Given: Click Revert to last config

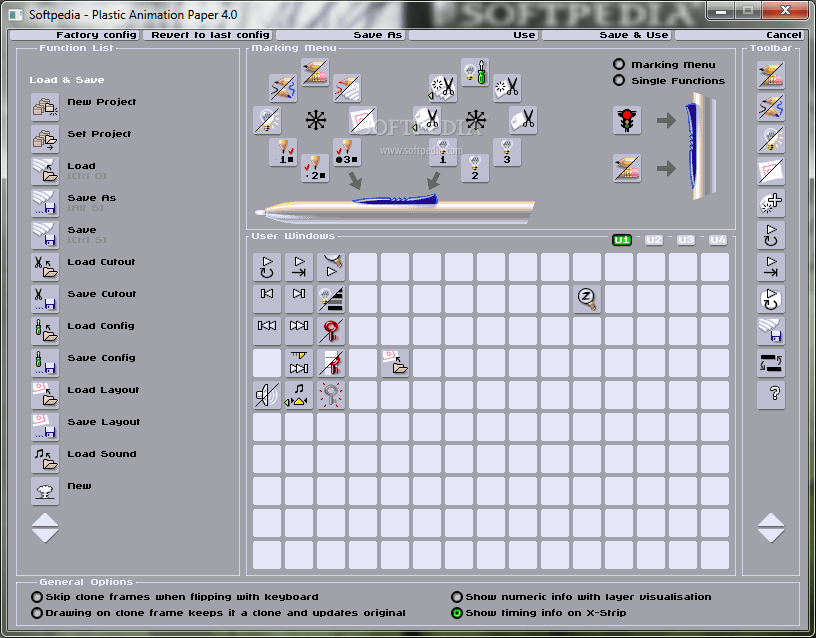Looking at the screenshot, I should [x=207, y=35].
